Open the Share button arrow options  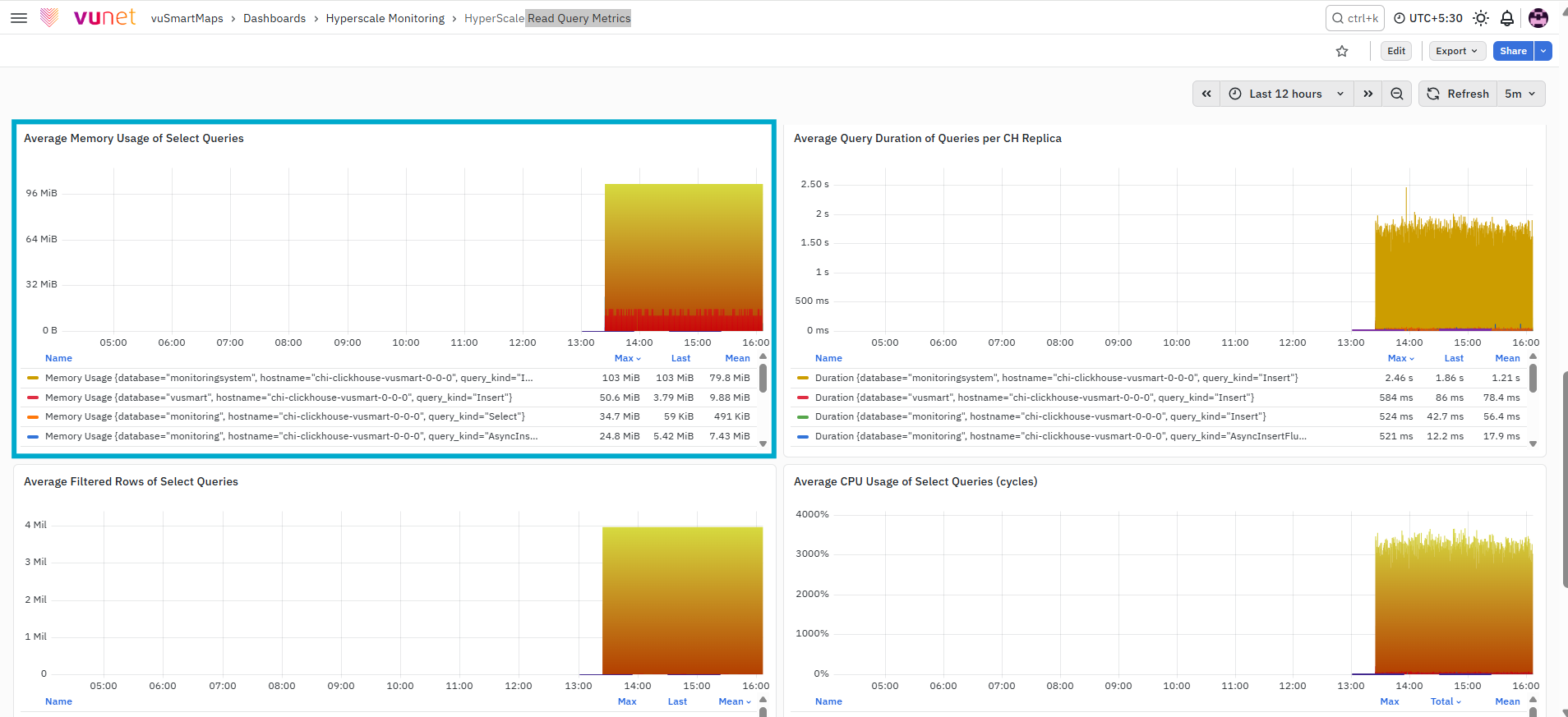pyautogui.click(x=1543, y=51)
